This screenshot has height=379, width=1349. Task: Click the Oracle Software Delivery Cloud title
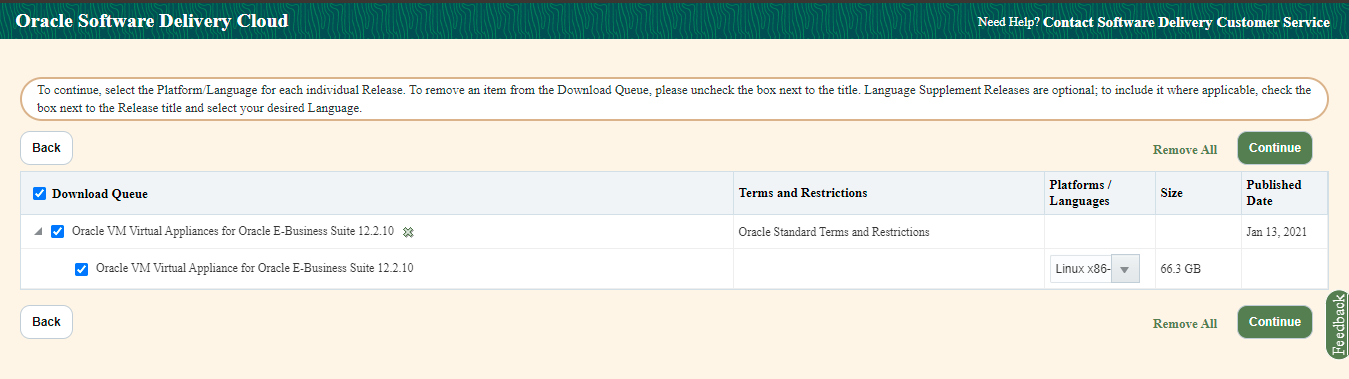pyautogui.click(x=152, y=21)
